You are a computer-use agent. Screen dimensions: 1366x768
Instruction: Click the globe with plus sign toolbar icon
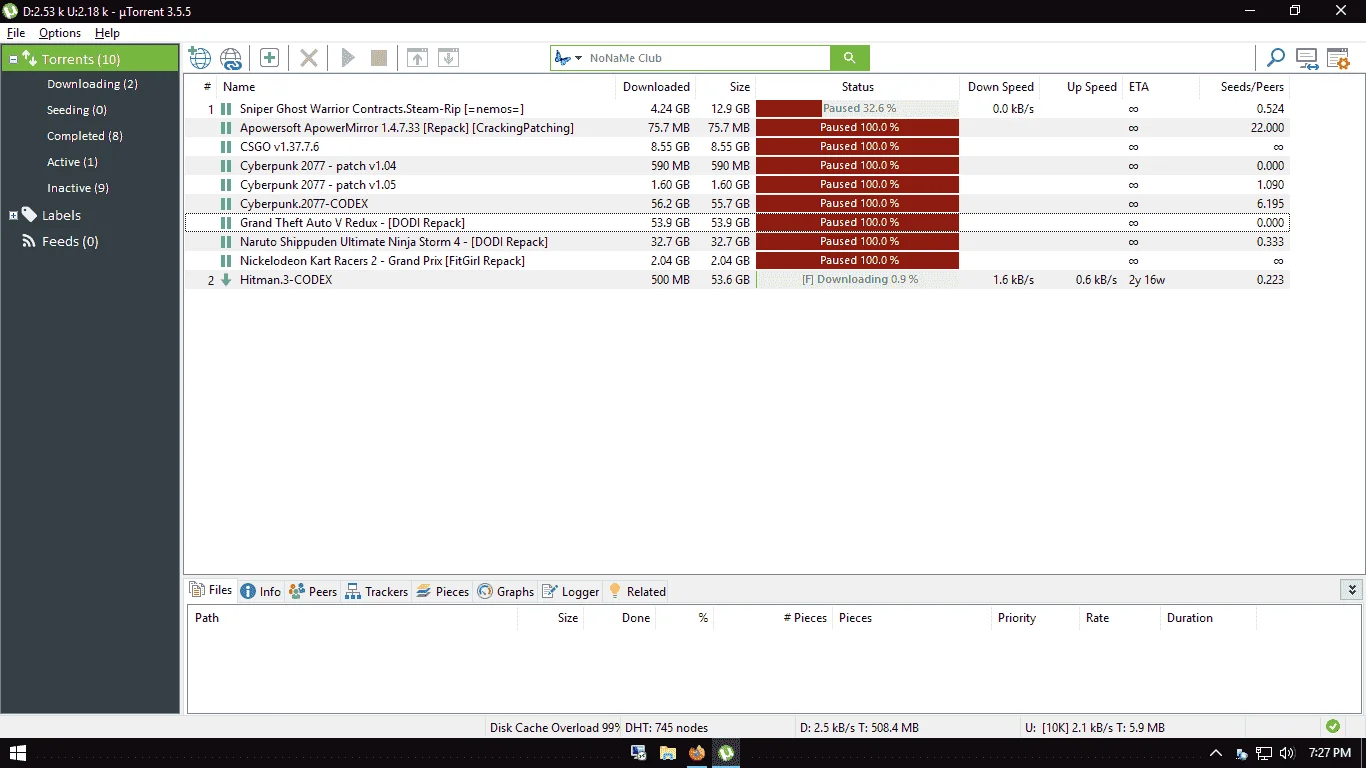tap(200, 58)
